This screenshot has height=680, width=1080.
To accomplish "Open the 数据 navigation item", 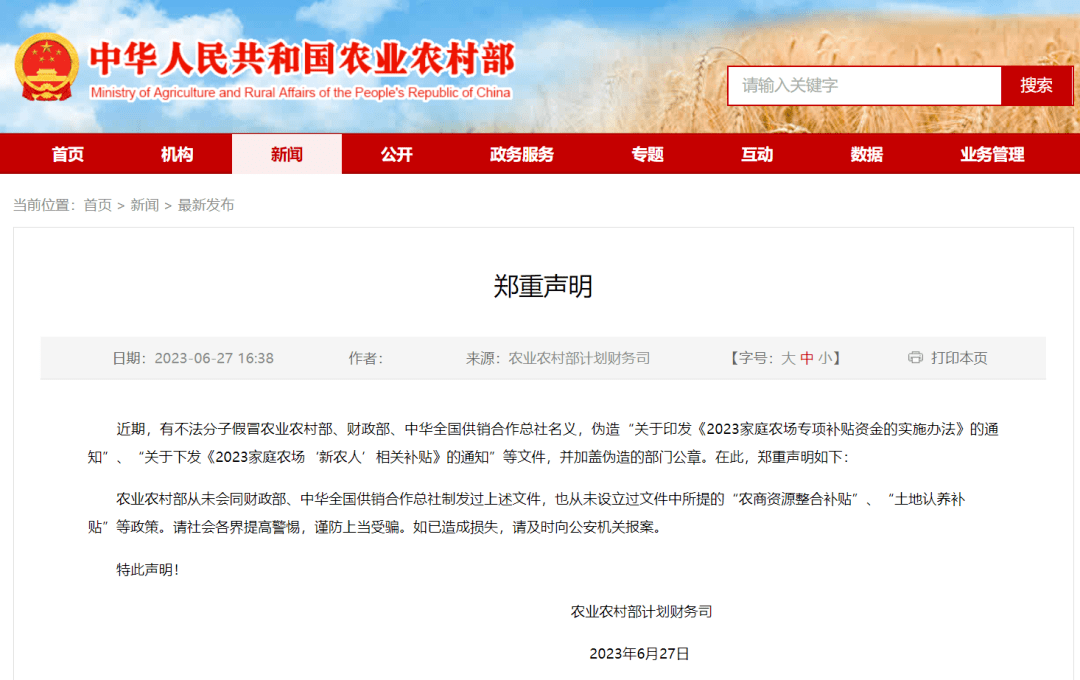I will pyautogui.click(x=866, y=154).
